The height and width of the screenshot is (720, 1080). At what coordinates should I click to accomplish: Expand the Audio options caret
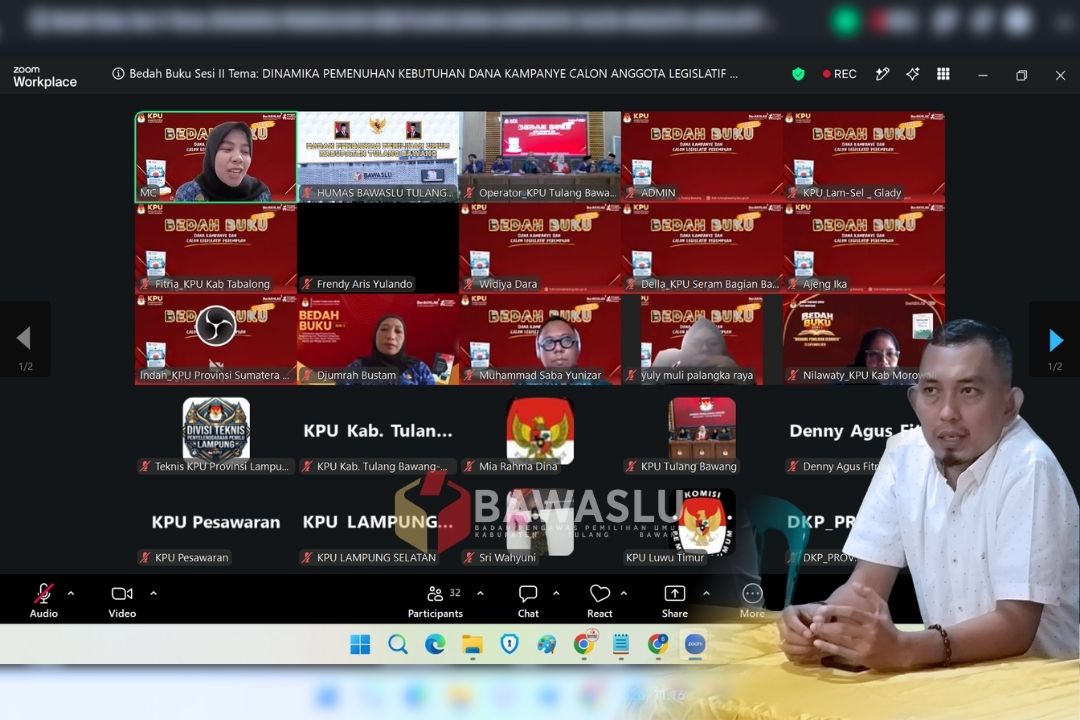point(71,593)
